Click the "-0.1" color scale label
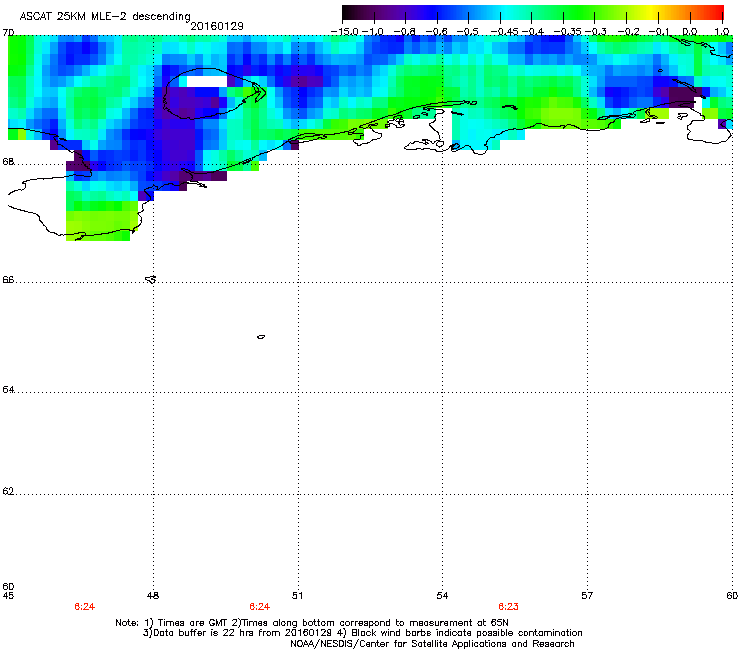The height and width of the screenshot is (650, 740). coord(658,32)
